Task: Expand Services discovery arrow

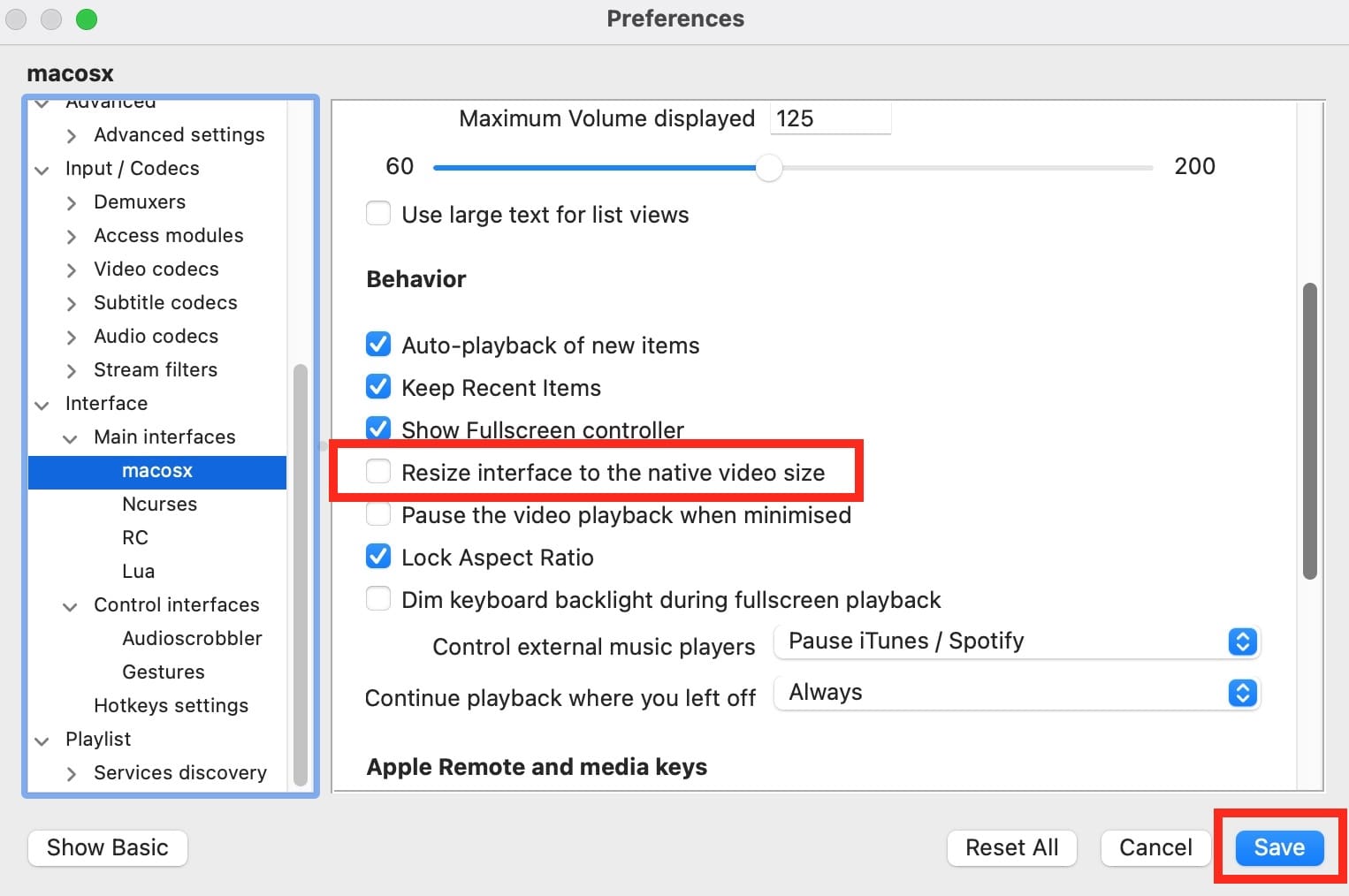Action: (72, 774)
